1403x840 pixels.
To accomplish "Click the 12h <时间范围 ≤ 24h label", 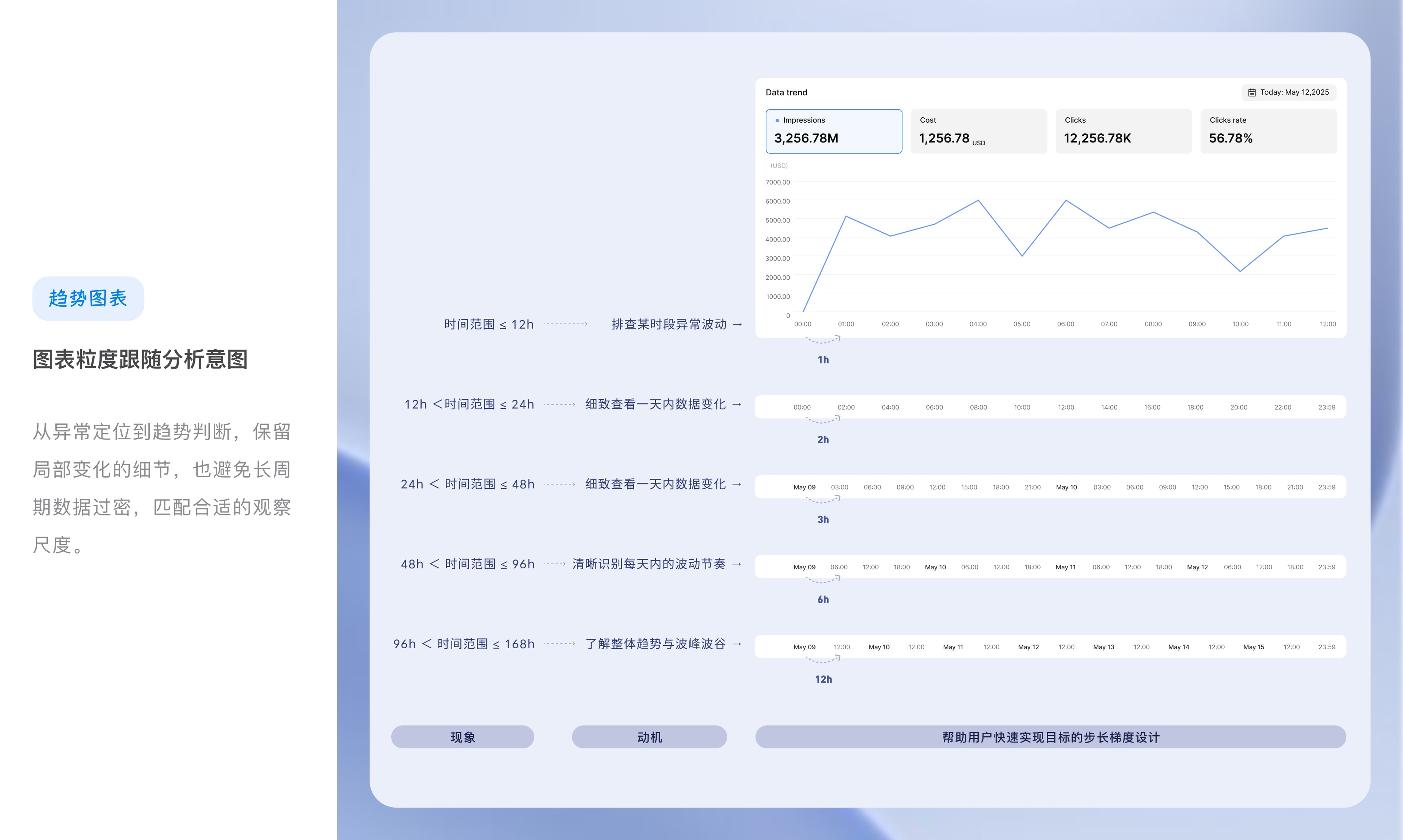I will [x=469, y=404].
